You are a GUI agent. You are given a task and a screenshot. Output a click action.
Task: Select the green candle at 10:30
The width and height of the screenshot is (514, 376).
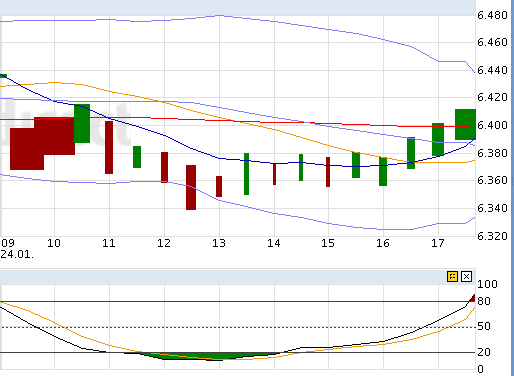click(82, 123)
